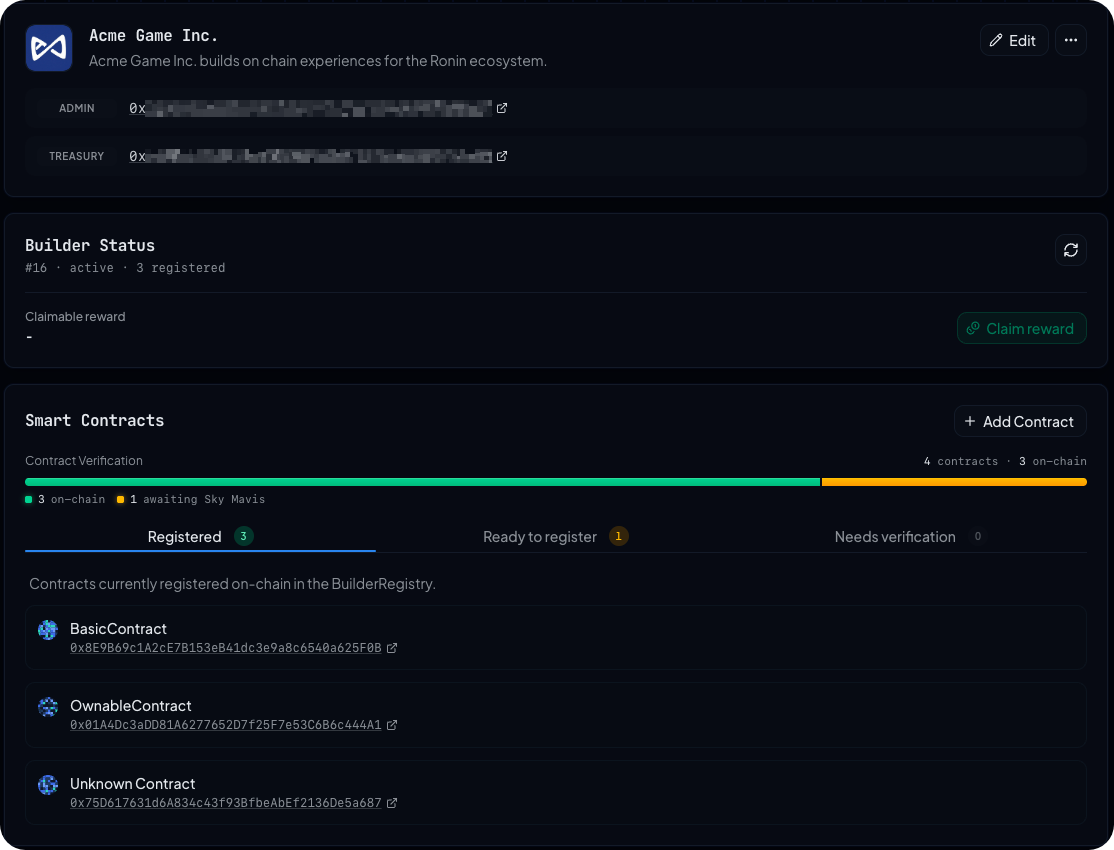Viewport: 1114px width, 850px height.
Task: Open treasury address external link icon
Action: pos(502,156)
